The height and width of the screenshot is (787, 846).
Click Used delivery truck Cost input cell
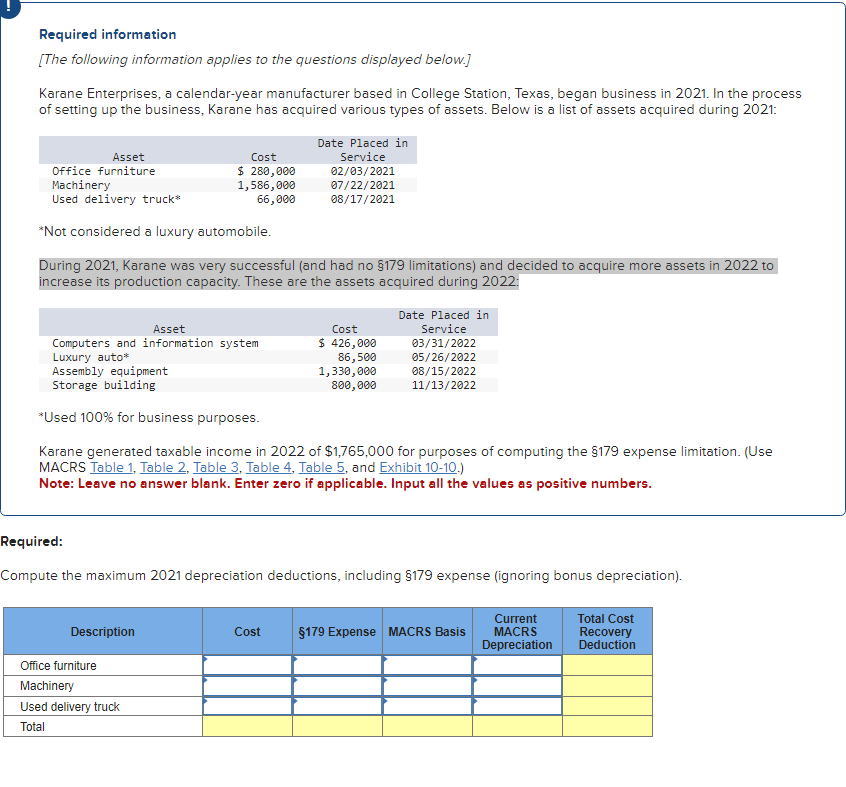click(x=248, y=706)
